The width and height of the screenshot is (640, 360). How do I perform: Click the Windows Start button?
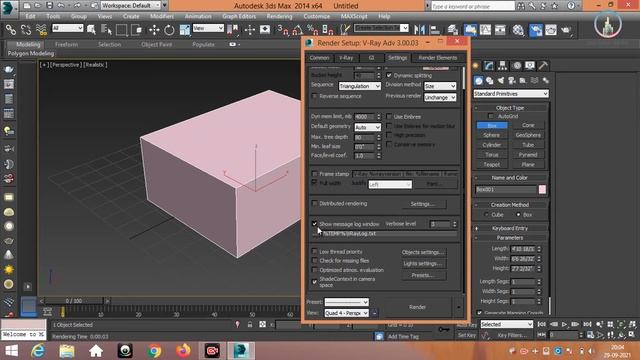point(11,351)
